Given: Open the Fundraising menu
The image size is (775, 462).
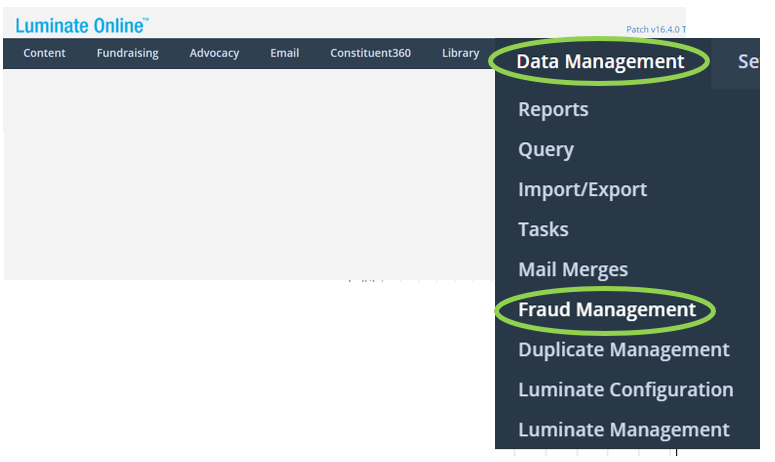Looking at the screenshot, I should [128, 53].
